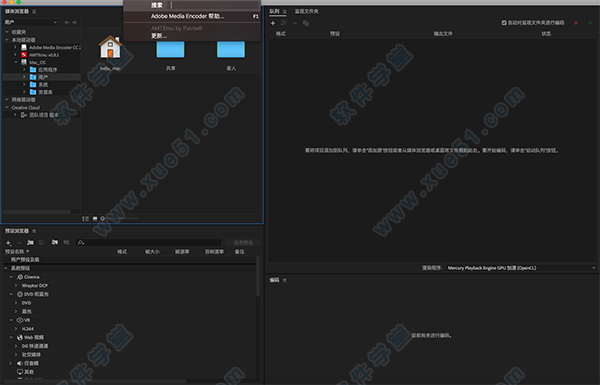This screenshot has width=600, height=385.
Task: Click the back arrow in media browser
Action: (67, 23)
